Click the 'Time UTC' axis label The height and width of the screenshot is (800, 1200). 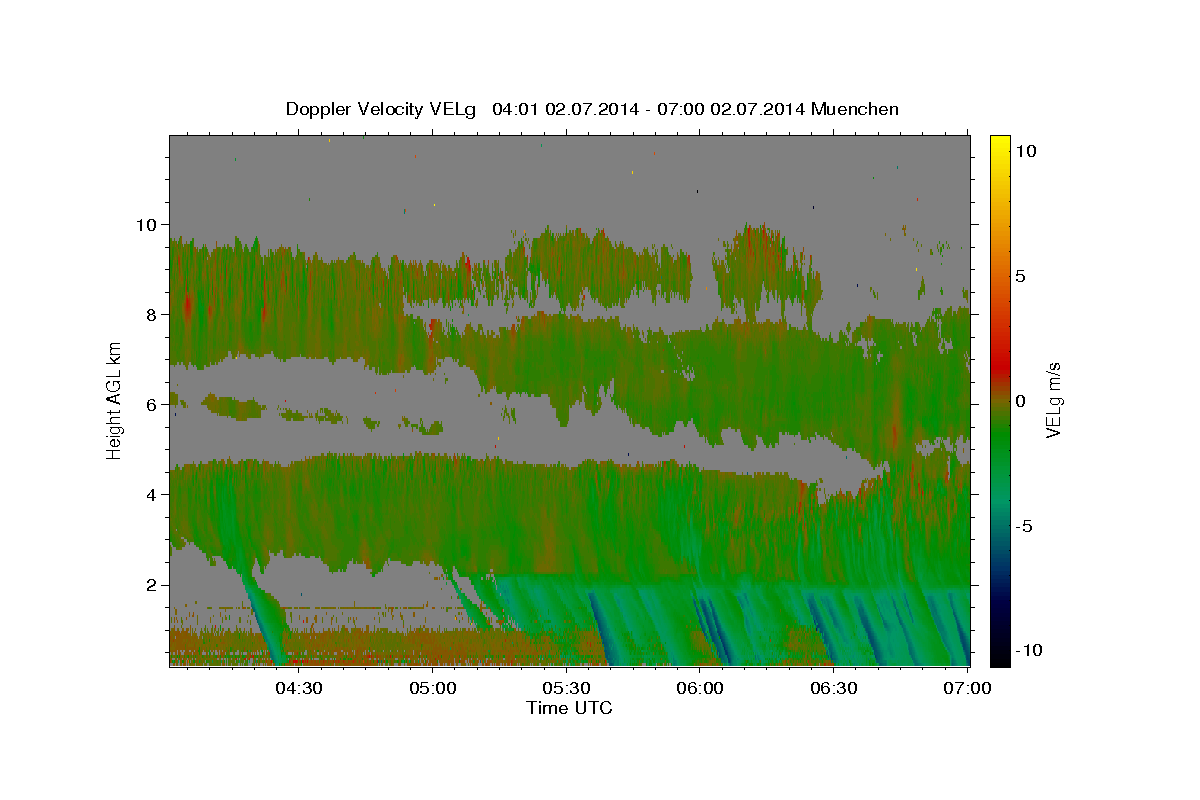570,708
